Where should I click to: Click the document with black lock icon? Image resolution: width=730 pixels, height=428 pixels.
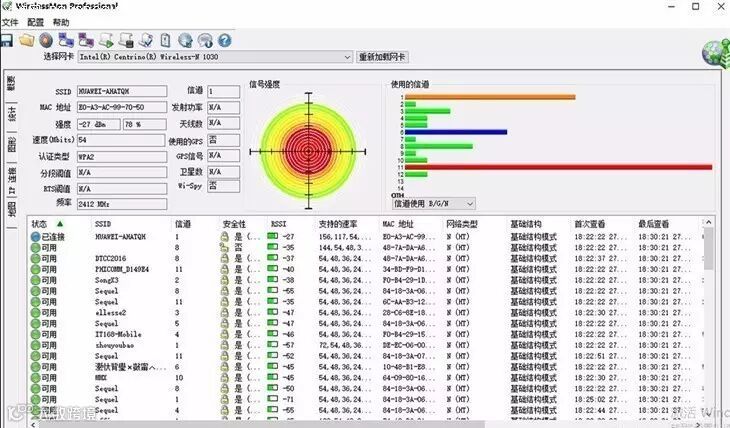click(x=126, y=41)
